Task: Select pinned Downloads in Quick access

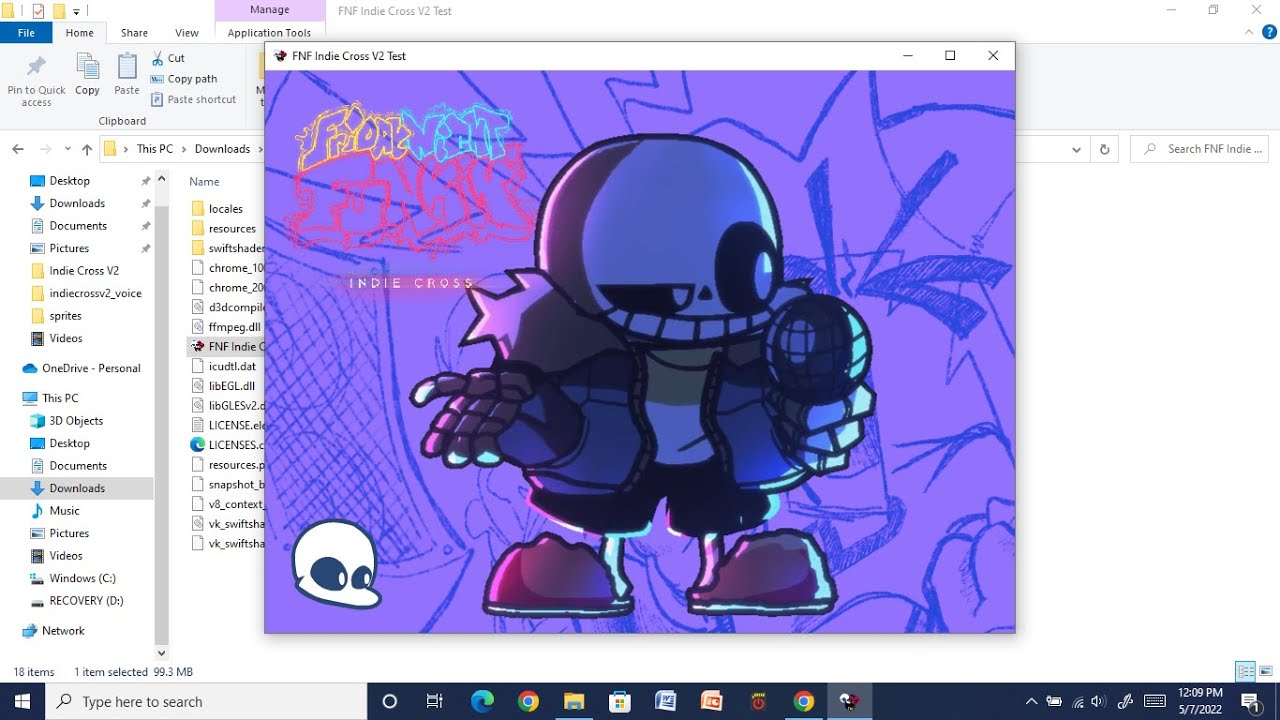Action: [77, 203]
